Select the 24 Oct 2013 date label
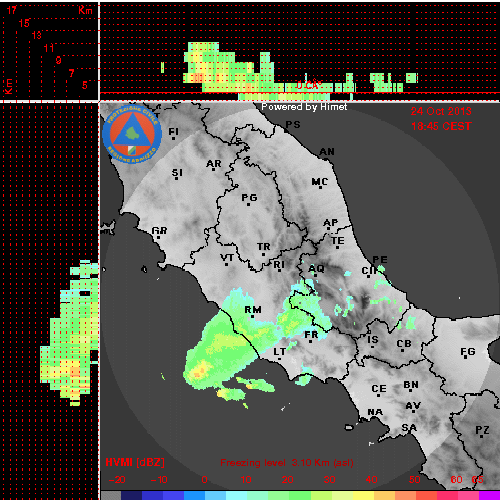 pyautogui.click(x=441, y=111)
